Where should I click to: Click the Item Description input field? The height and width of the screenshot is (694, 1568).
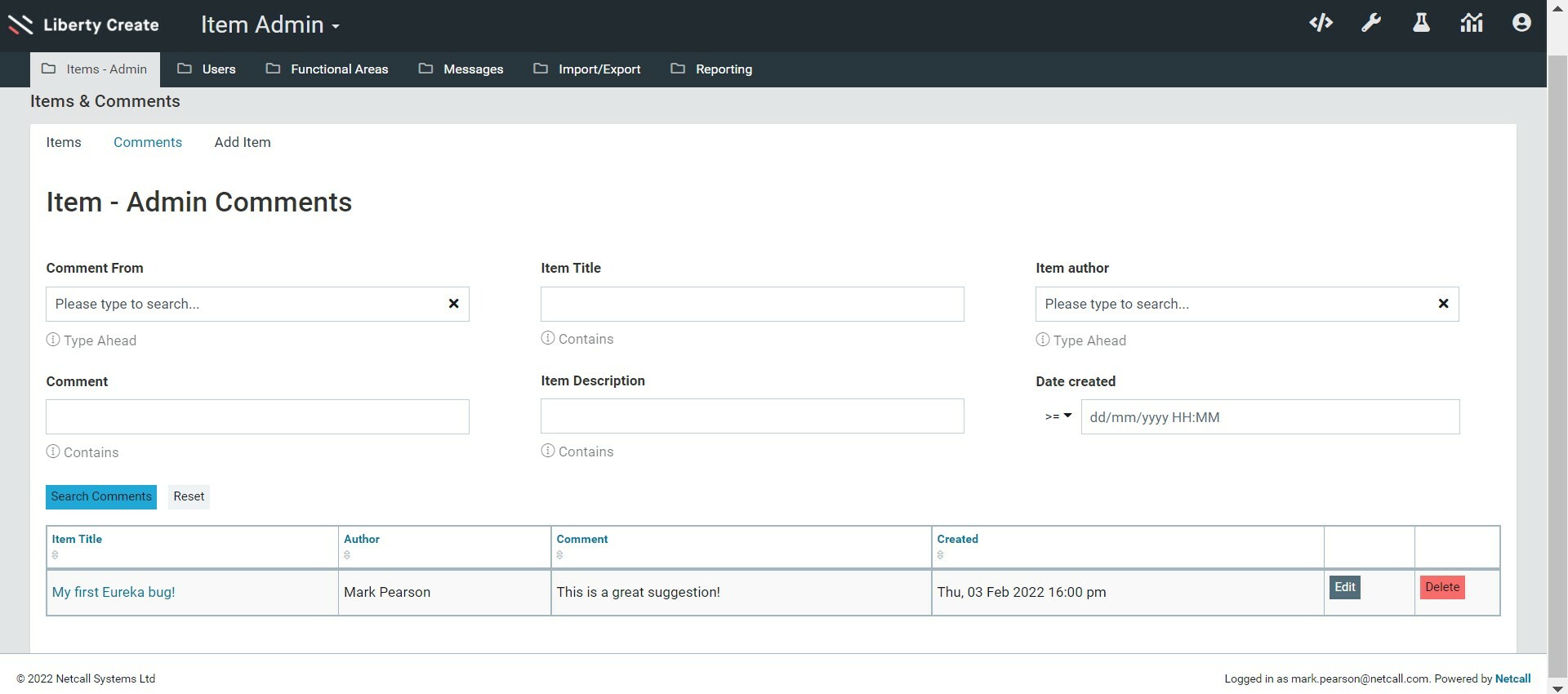751,416
